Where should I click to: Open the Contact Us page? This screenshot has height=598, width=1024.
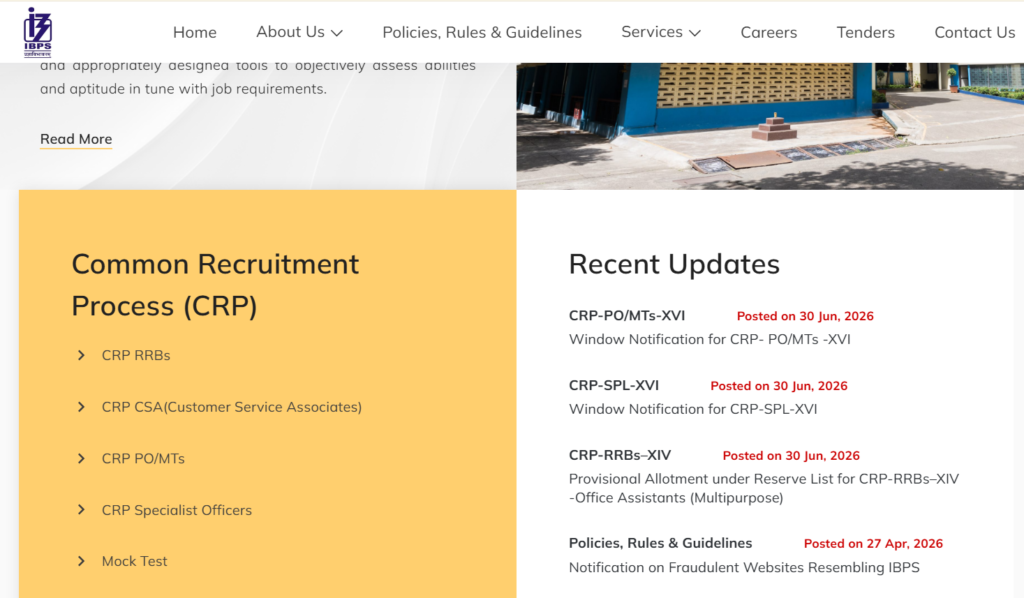click(x=974, y=32)
